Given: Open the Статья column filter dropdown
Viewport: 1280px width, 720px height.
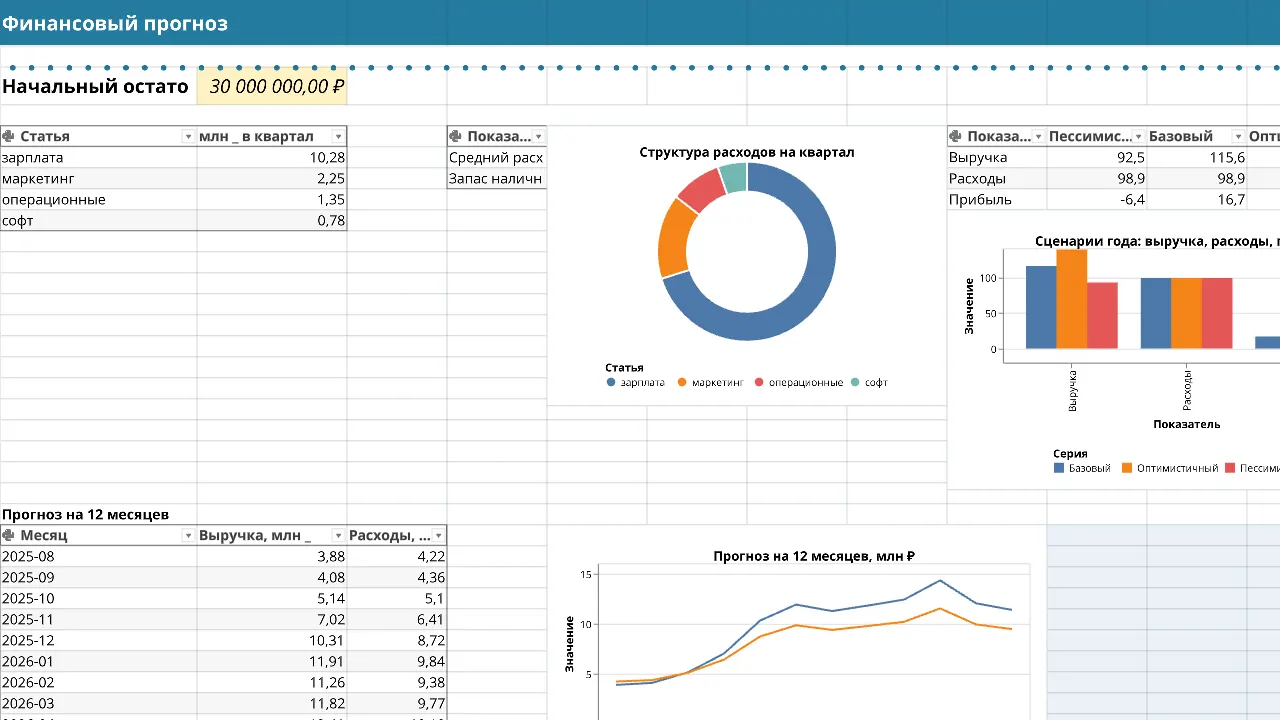Looking at the screenshot, I should coord(187,136).
